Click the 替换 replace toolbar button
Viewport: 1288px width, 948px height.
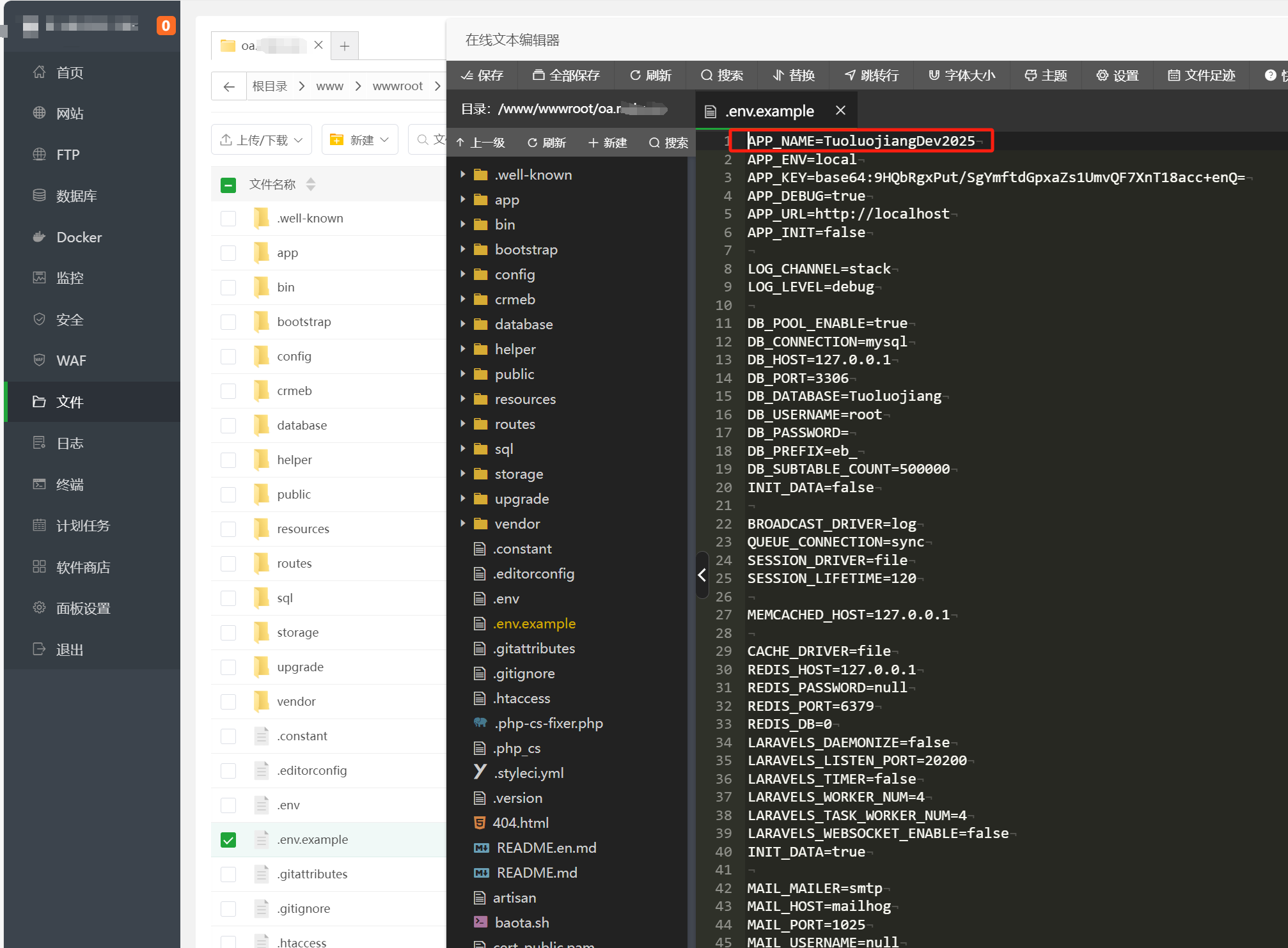(x=794, y=75)
